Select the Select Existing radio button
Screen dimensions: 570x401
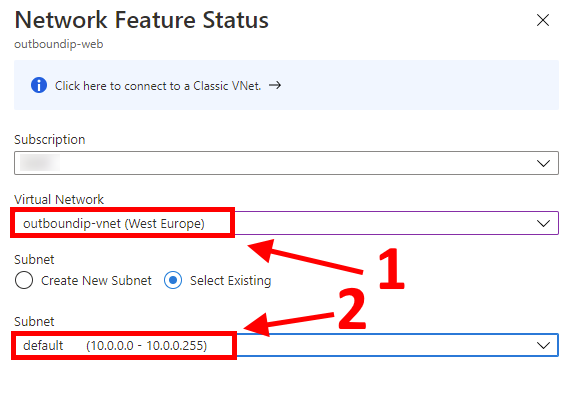[x=173, y=280]
